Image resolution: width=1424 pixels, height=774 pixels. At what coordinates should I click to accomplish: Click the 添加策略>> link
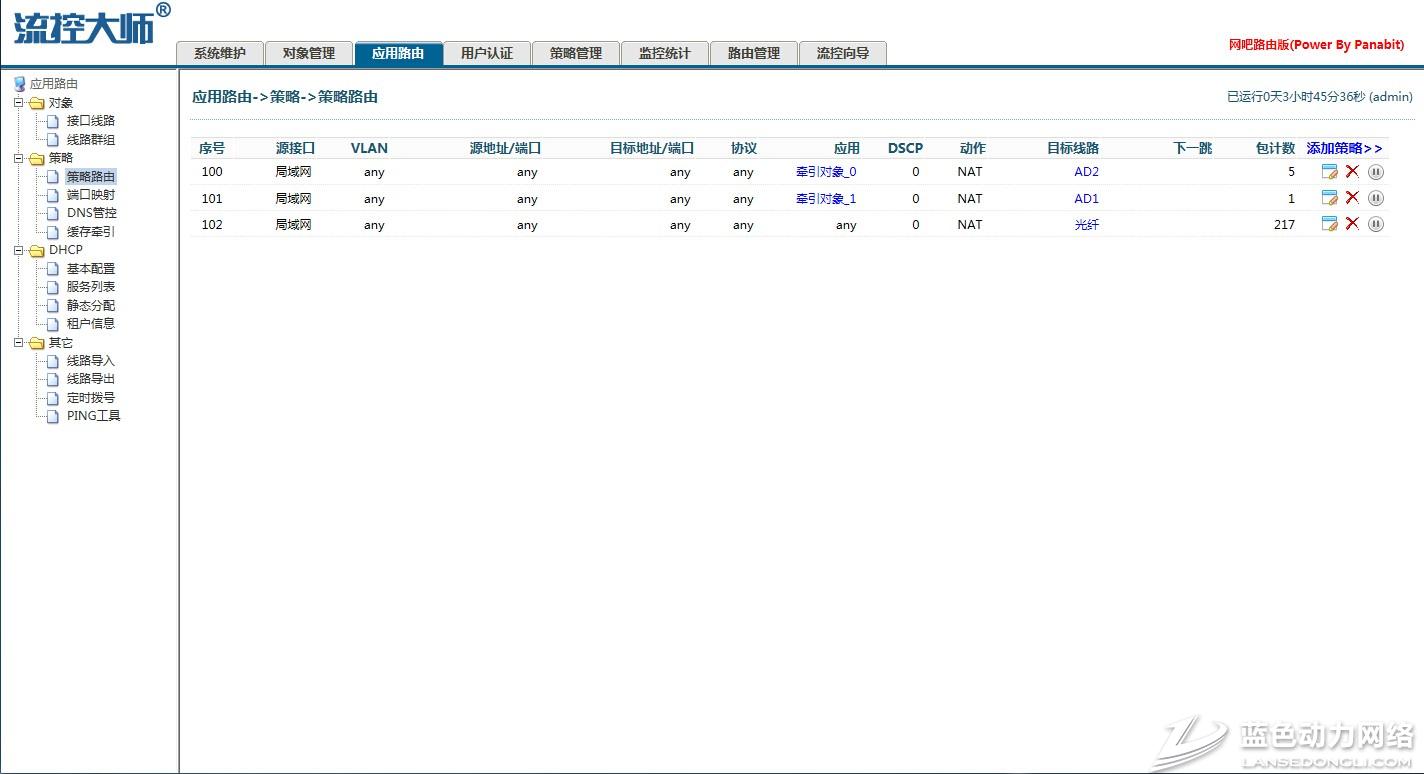pos(1344,148)
